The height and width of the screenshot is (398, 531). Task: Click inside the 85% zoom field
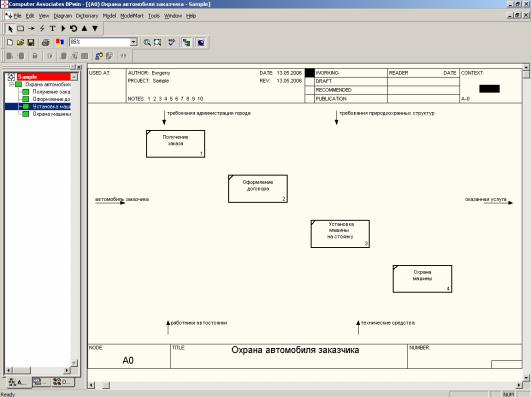pos(100,42)
